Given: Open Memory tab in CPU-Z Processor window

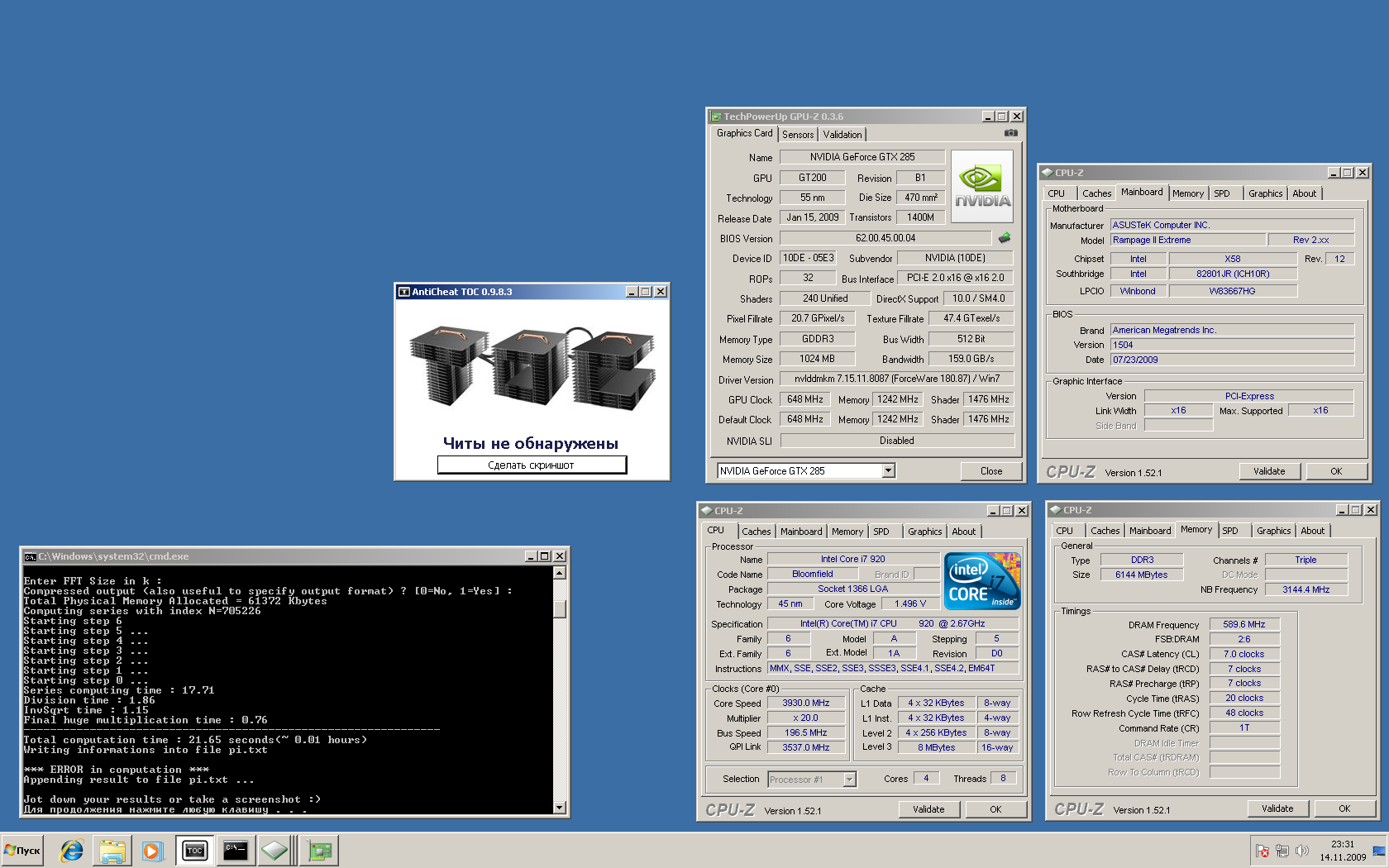Looking at the screenshot, I should click(x=847, y=532).
